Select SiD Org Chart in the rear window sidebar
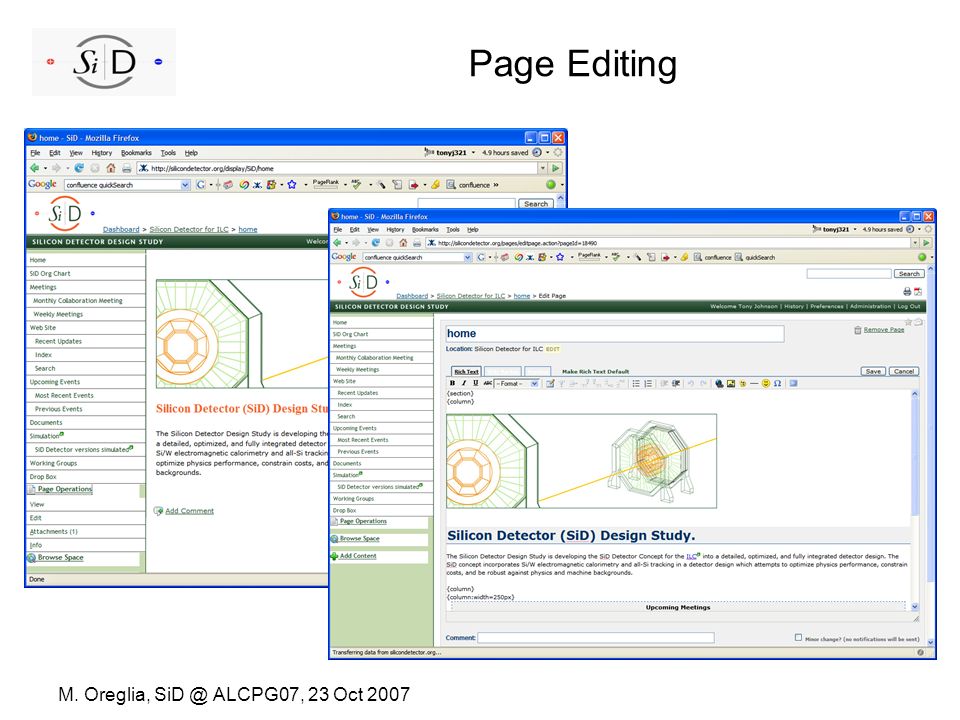The width and height of the screenshot is (960, 720). coord(50,274)
